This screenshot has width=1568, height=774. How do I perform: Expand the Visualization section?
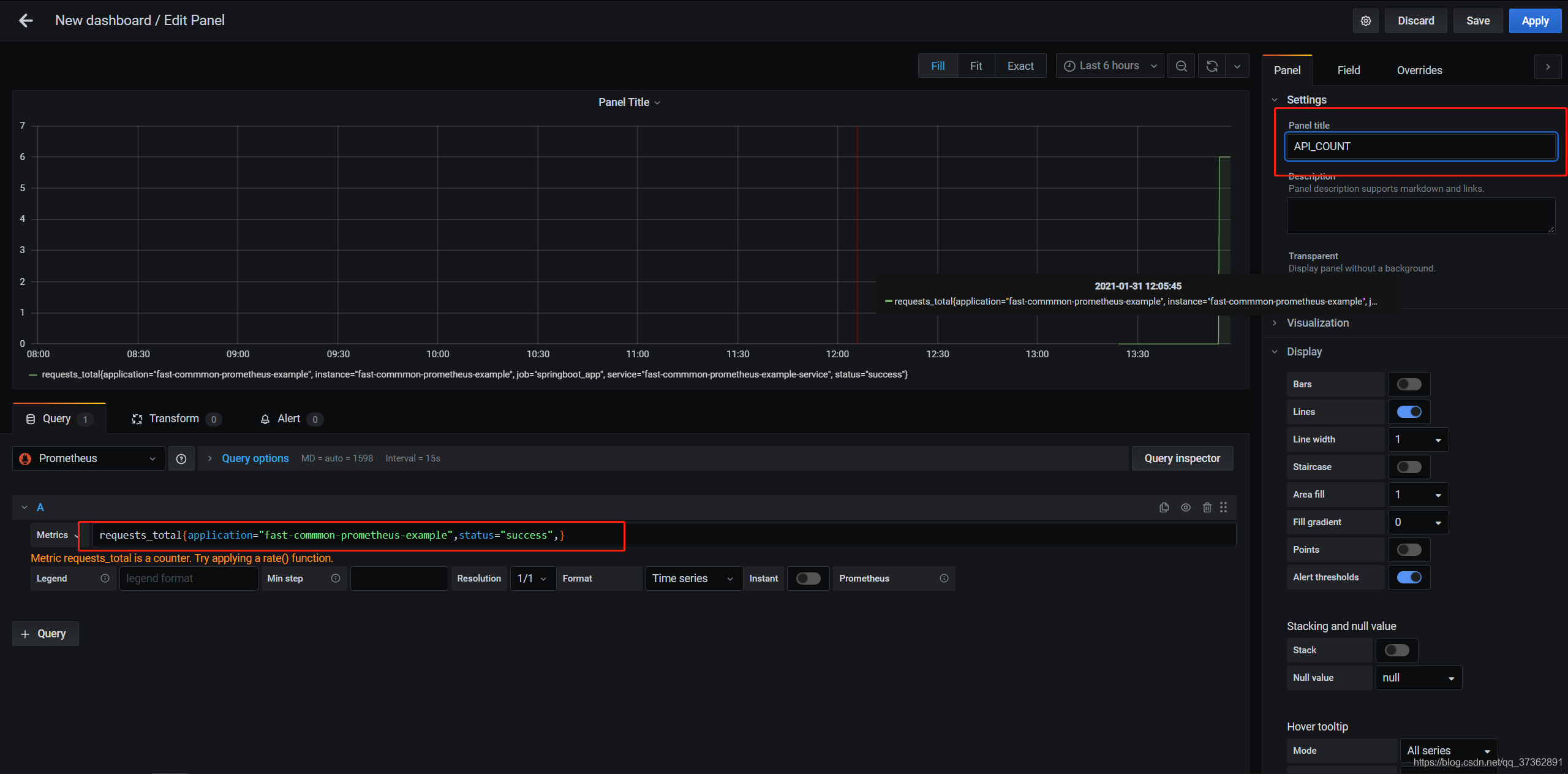pyautogui.click(x=1317, y=323)
